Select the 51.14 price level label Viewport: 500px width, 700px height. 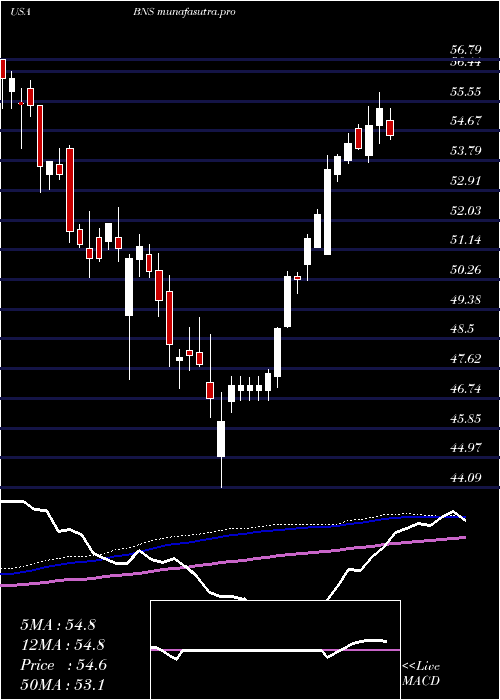(466, 240)
